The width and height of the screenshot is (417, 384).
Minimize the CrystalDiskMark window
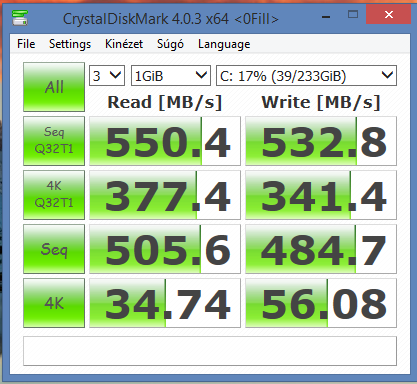[326, 16]
